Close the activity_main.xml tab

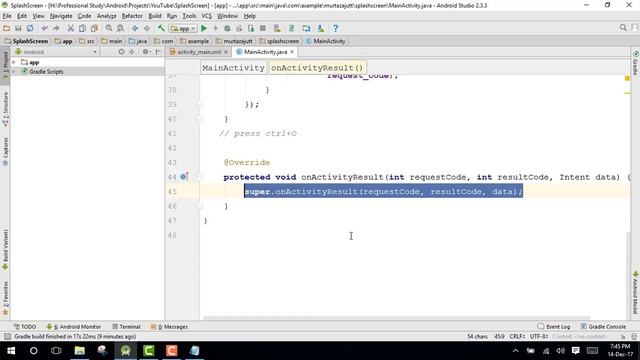coord(226,52)
